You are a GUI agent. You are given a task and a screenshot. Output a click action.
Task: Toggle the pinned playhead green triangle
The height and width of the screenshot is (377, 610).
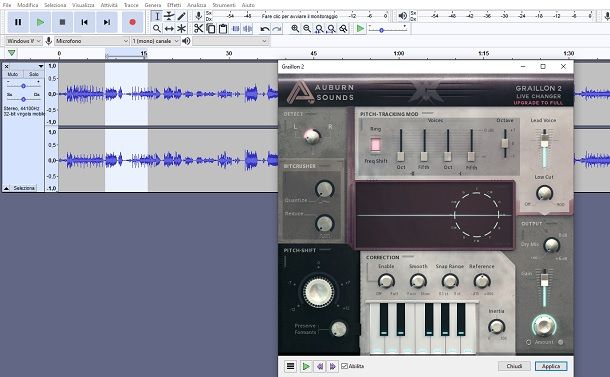pyautogui.click(x=12, y=53)
